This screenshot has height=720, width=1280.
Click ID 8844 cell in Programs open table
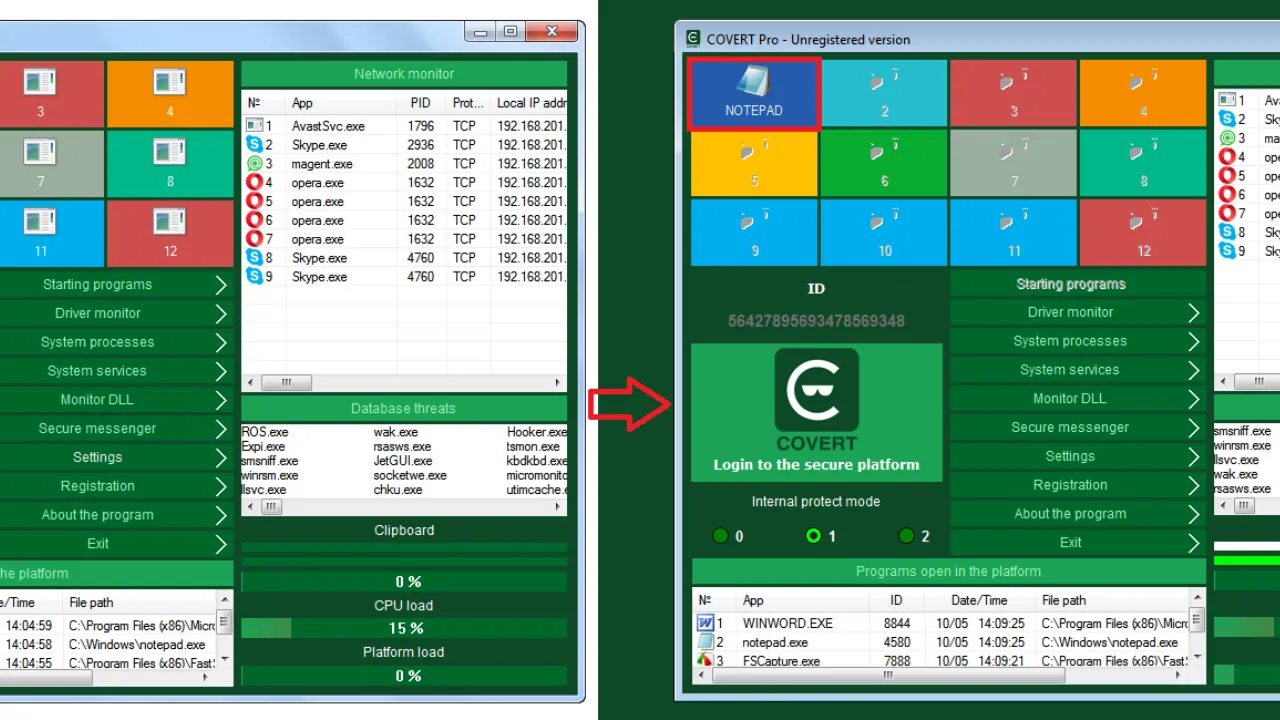897,623
